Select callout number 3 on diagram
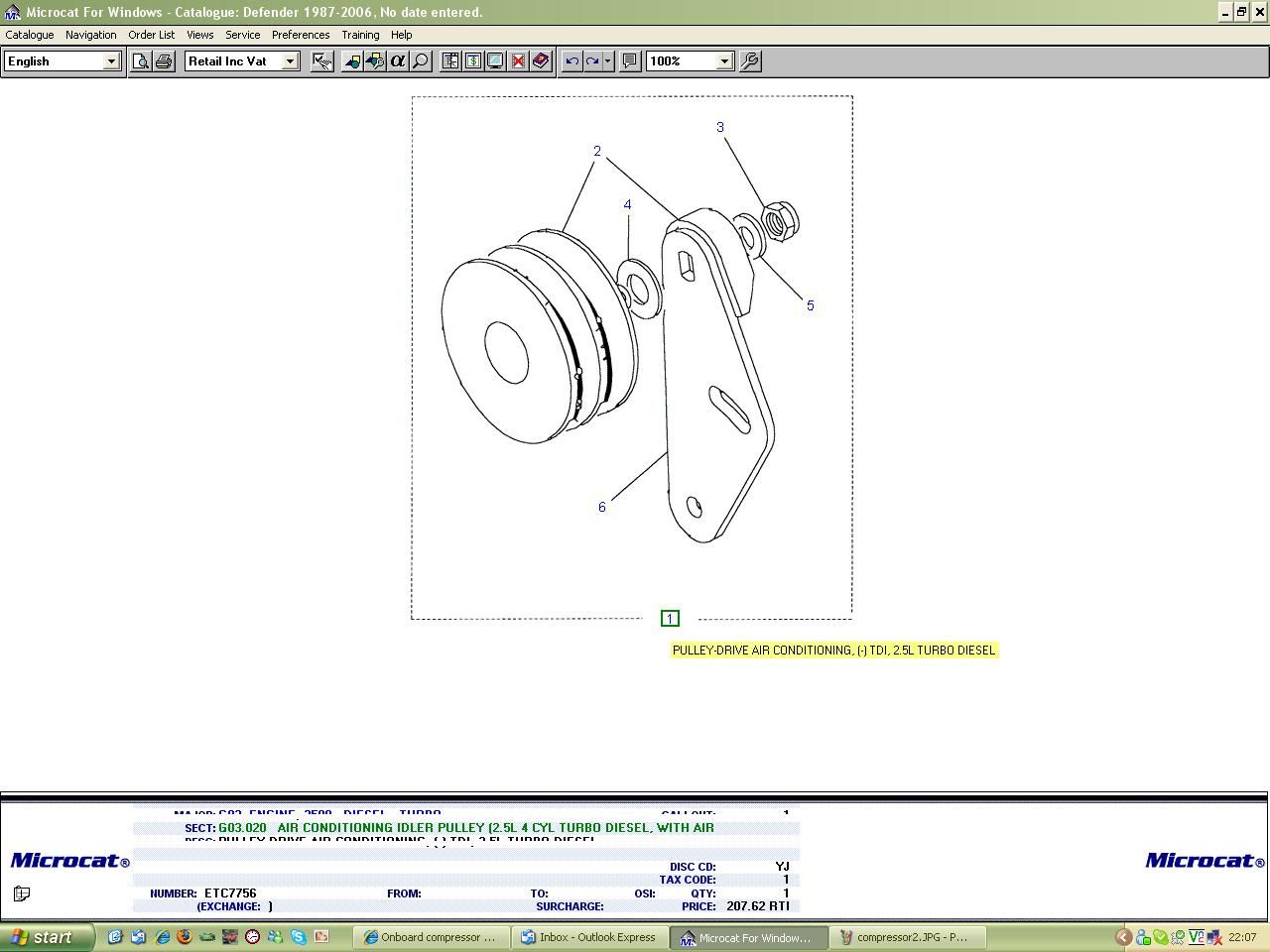 pos(720,127)
